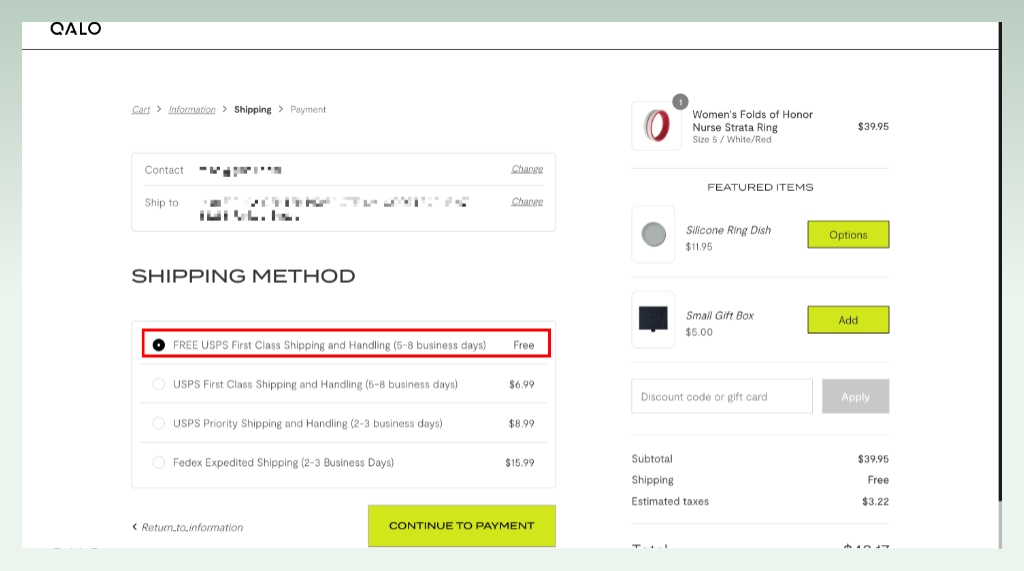Return to information link
The image size is (1024, 571).
click(x=192, y=527)
